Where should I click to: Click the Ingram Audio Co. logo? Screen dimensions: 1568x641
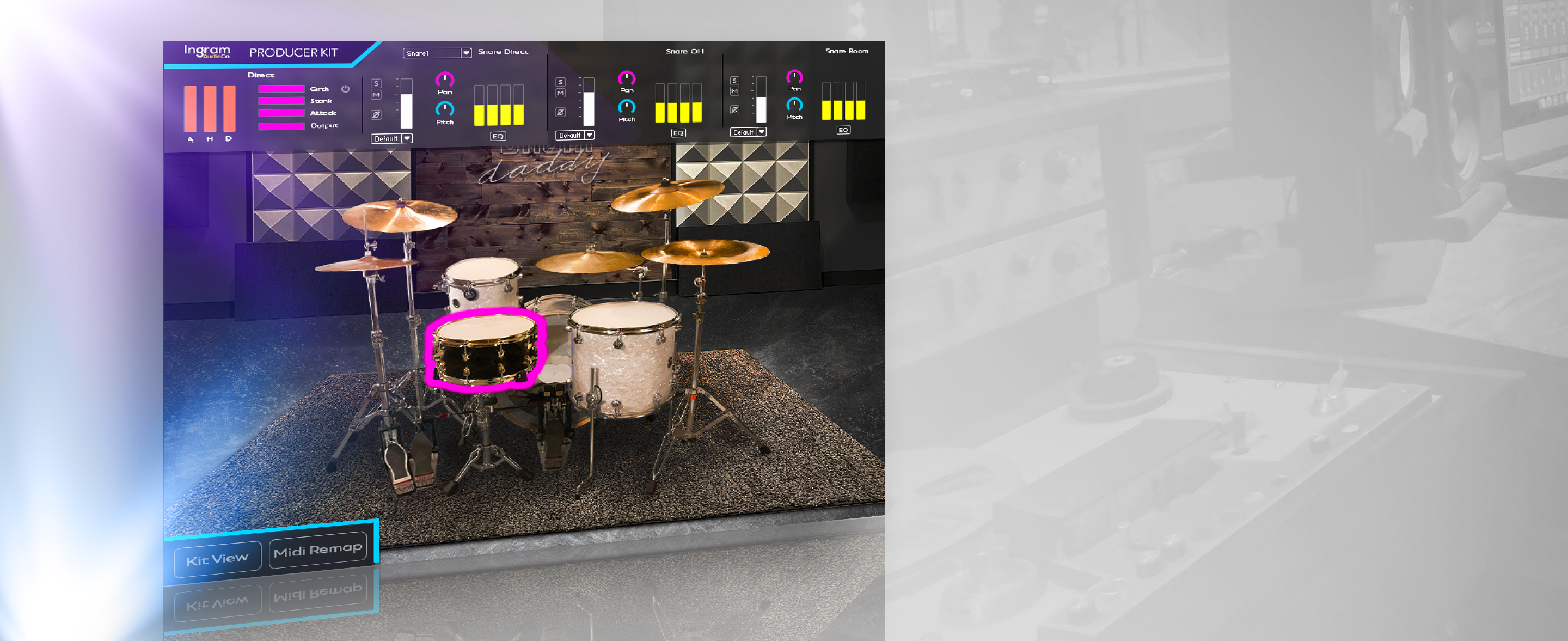click(207, 52)
